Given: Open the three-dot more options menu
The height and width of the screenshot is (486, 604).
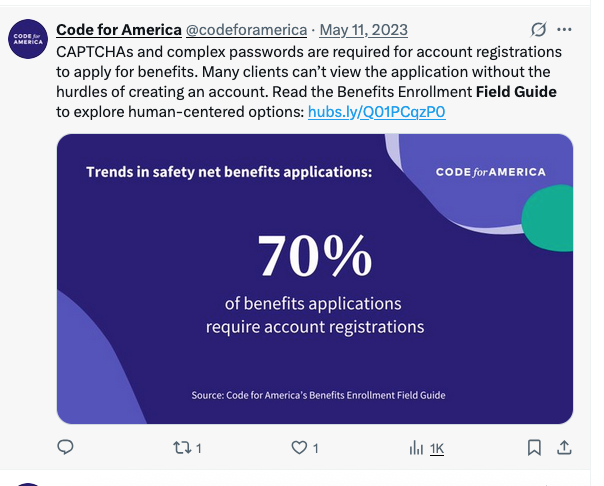Looking at the screenshot, I should pyautogui.click(x=567, y=30).
